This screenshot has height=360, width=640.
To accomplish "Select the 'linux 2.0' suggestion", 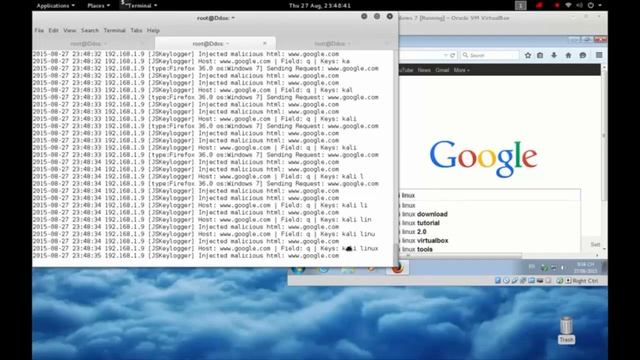I will pos(414,231).
